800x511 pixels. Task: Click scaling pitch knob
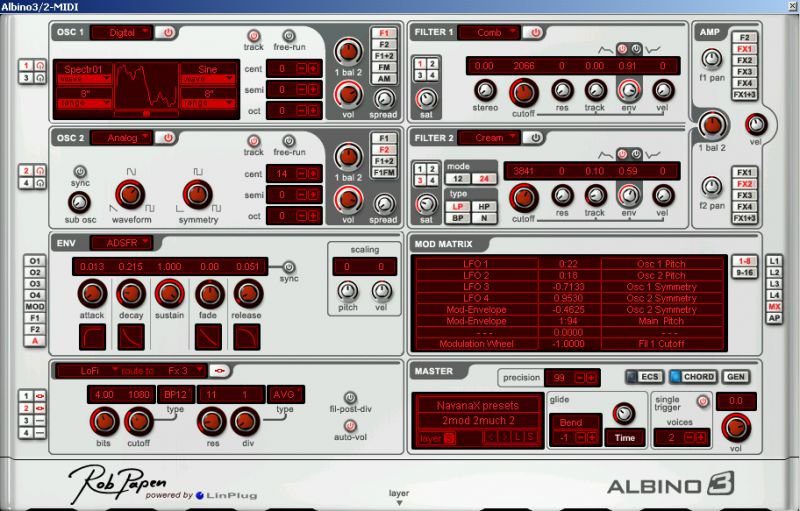coord(348,291)
